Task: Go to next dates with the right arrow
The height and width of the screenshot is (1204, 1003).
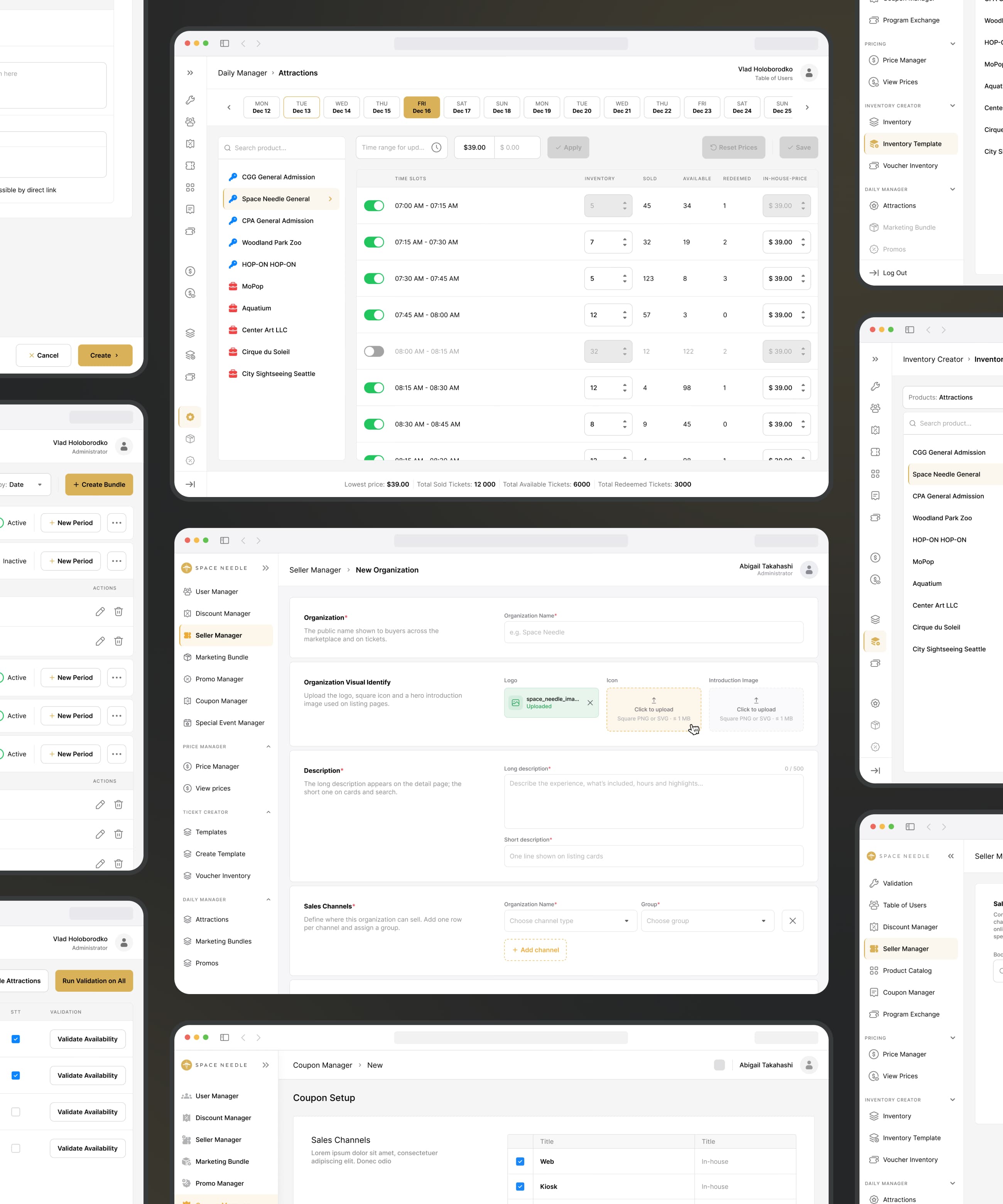Action: [x=807, y=107]
